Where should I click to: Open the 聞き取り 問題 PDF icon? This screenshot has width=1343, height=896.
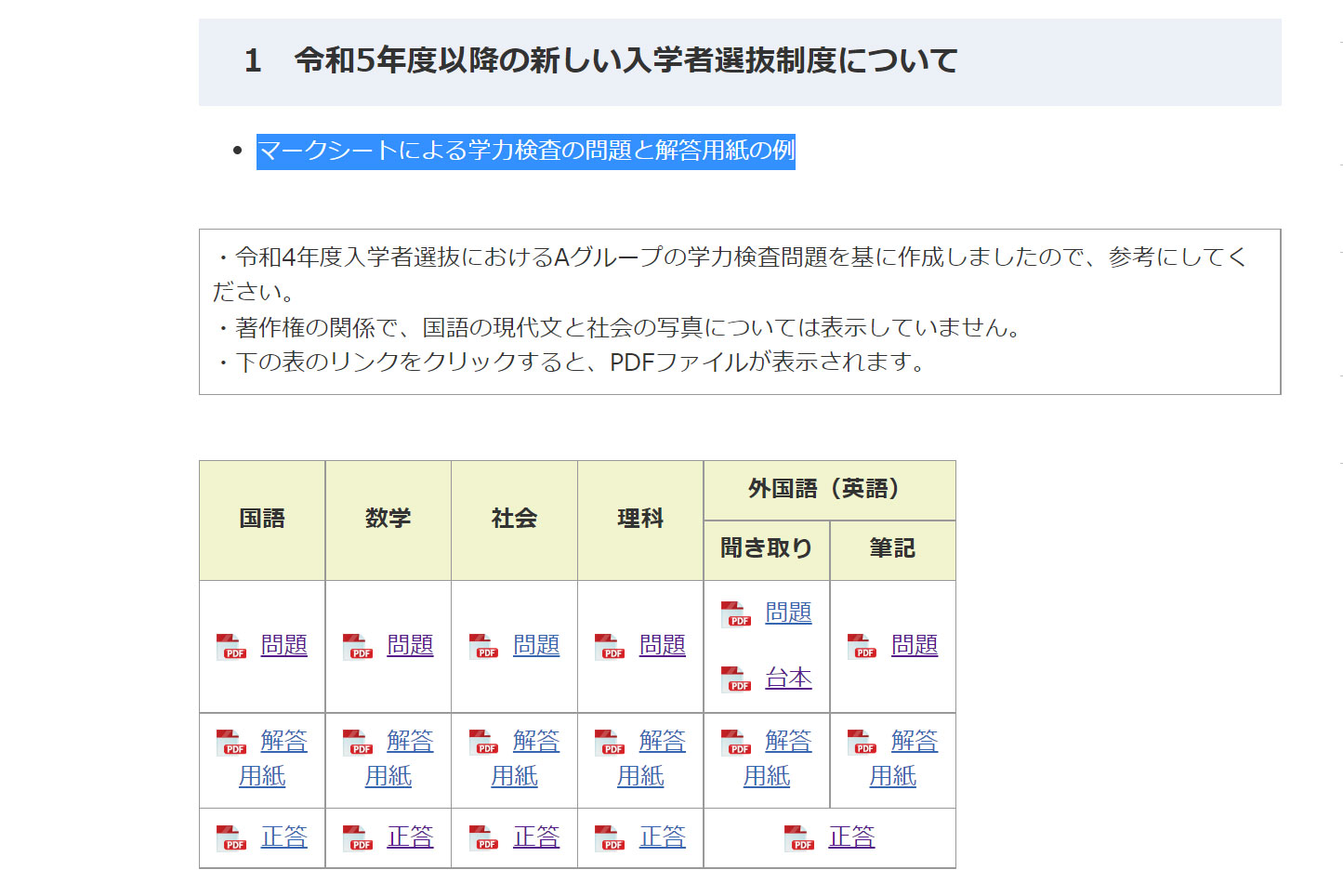[735, 614]
